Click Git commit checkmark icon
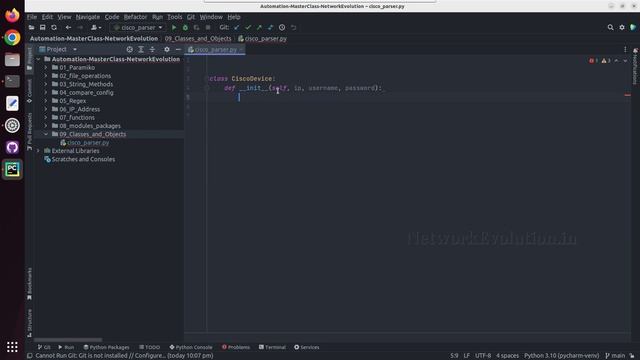 pos(248,27)
